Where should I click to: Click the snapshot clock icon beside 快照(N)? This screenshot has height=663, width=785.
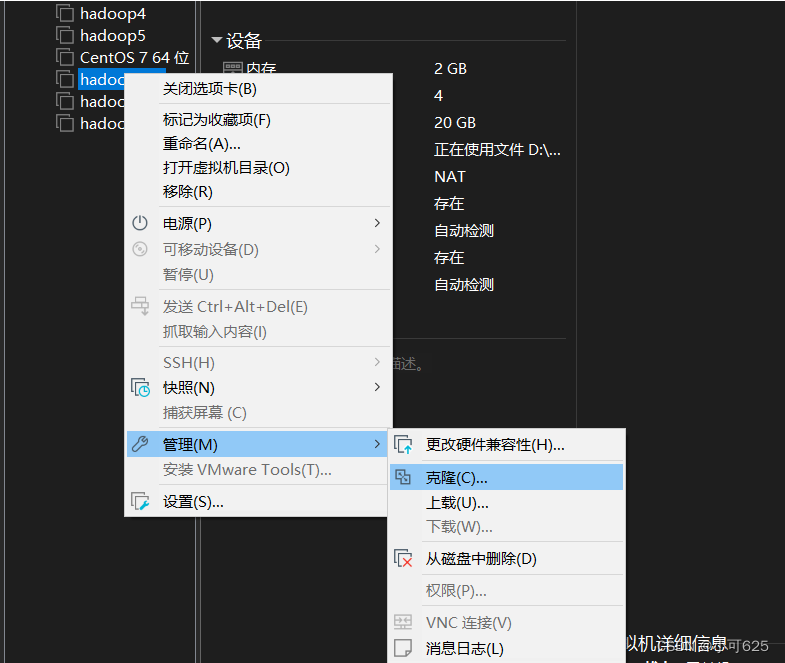pos(141,387)
